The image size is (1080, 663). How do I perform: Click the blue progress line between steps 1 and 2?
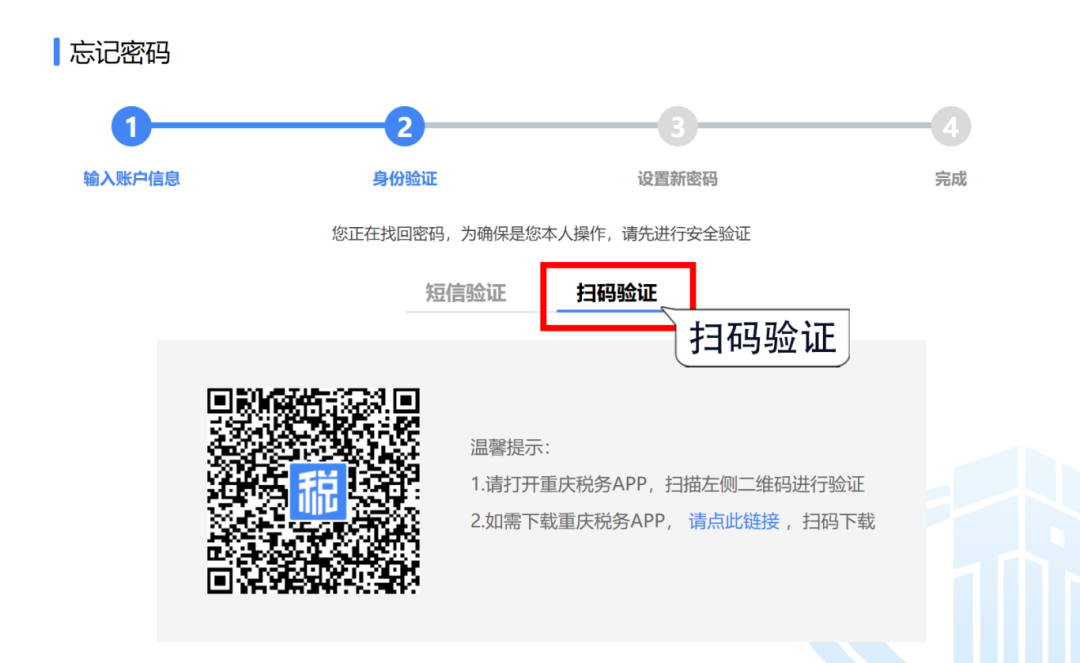coord(268,127)
